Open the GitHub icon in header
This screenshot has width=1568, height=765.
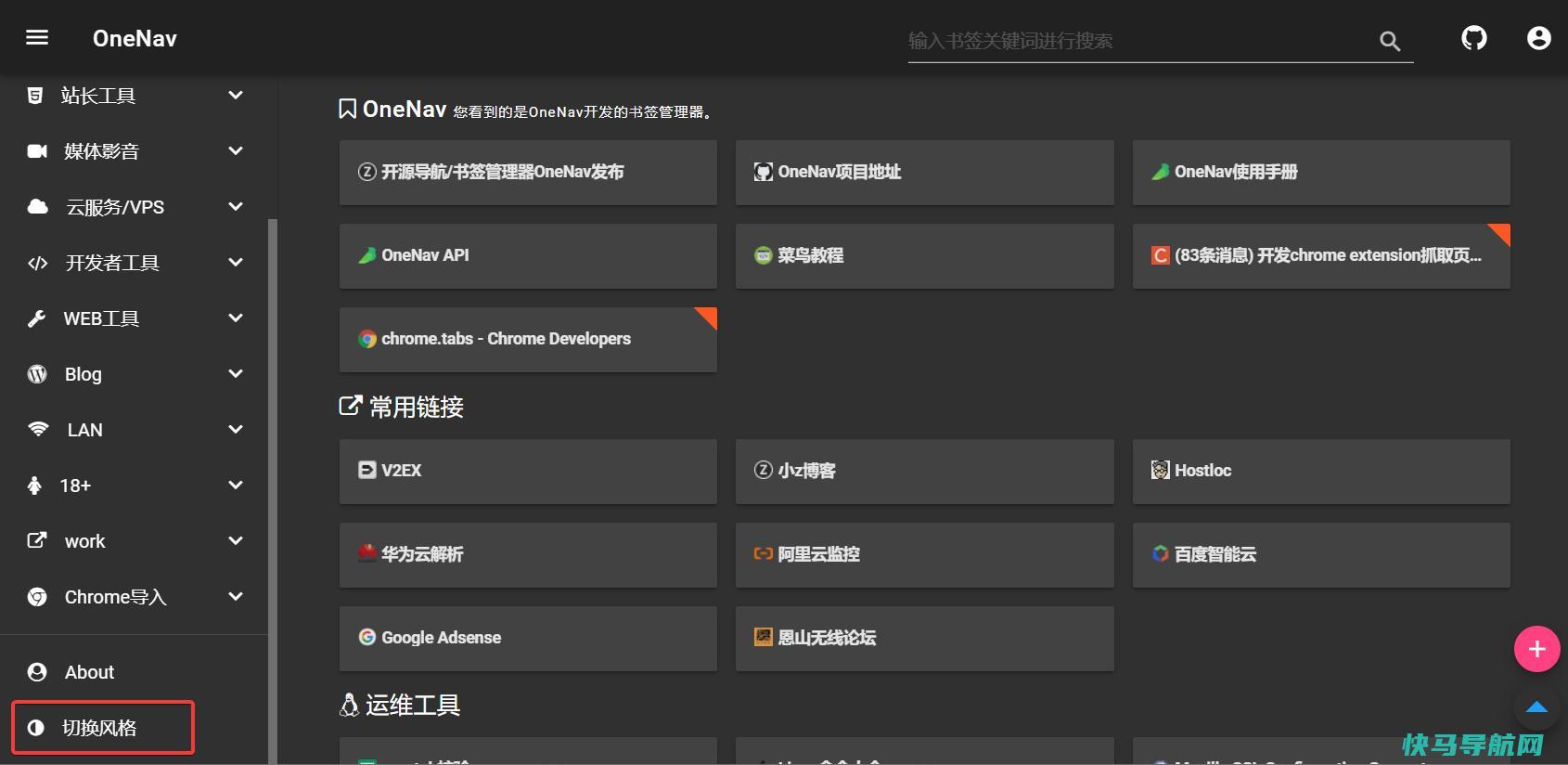1474,38
